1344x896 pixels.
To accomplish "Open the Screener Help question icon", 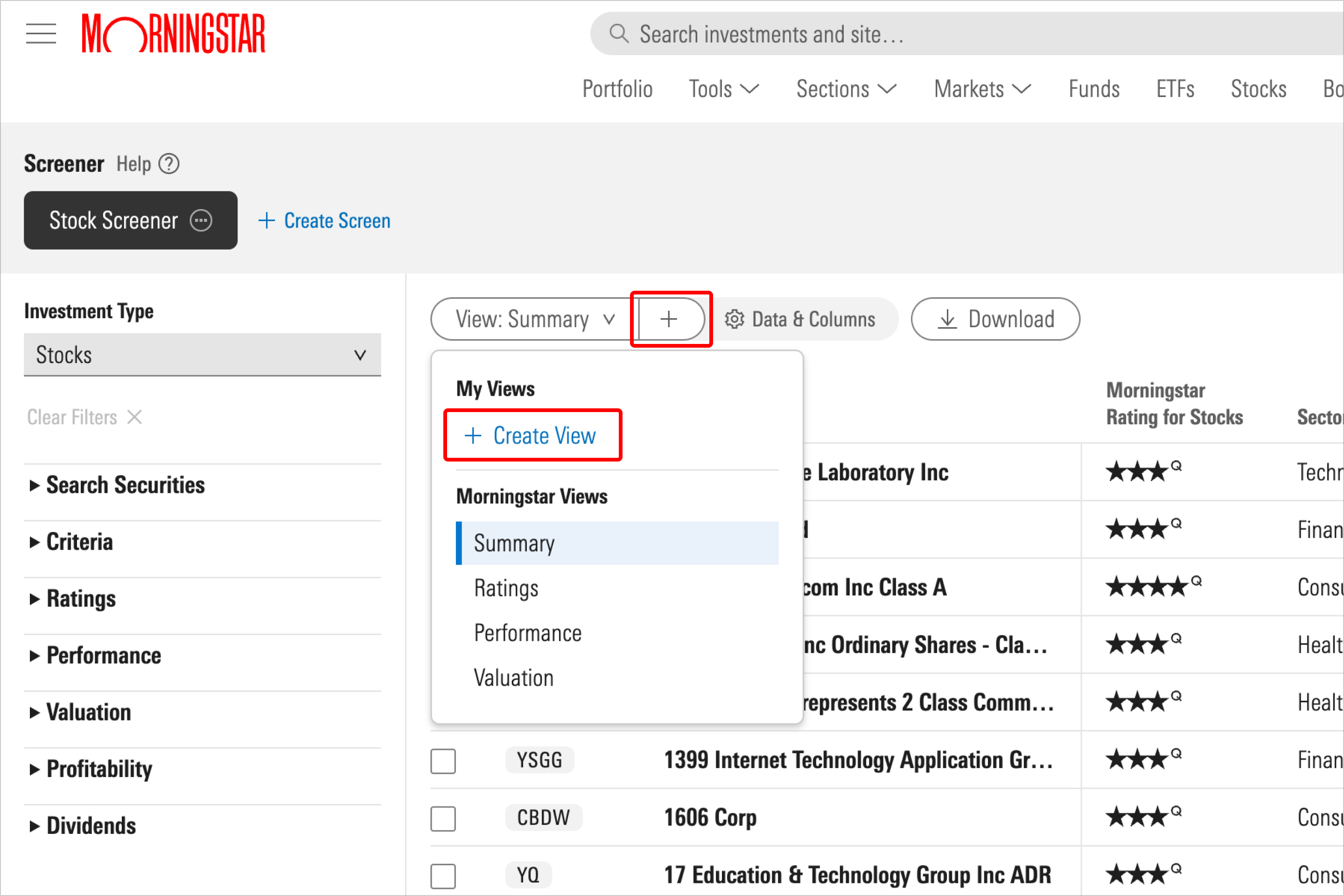I will tap(169, 164).
